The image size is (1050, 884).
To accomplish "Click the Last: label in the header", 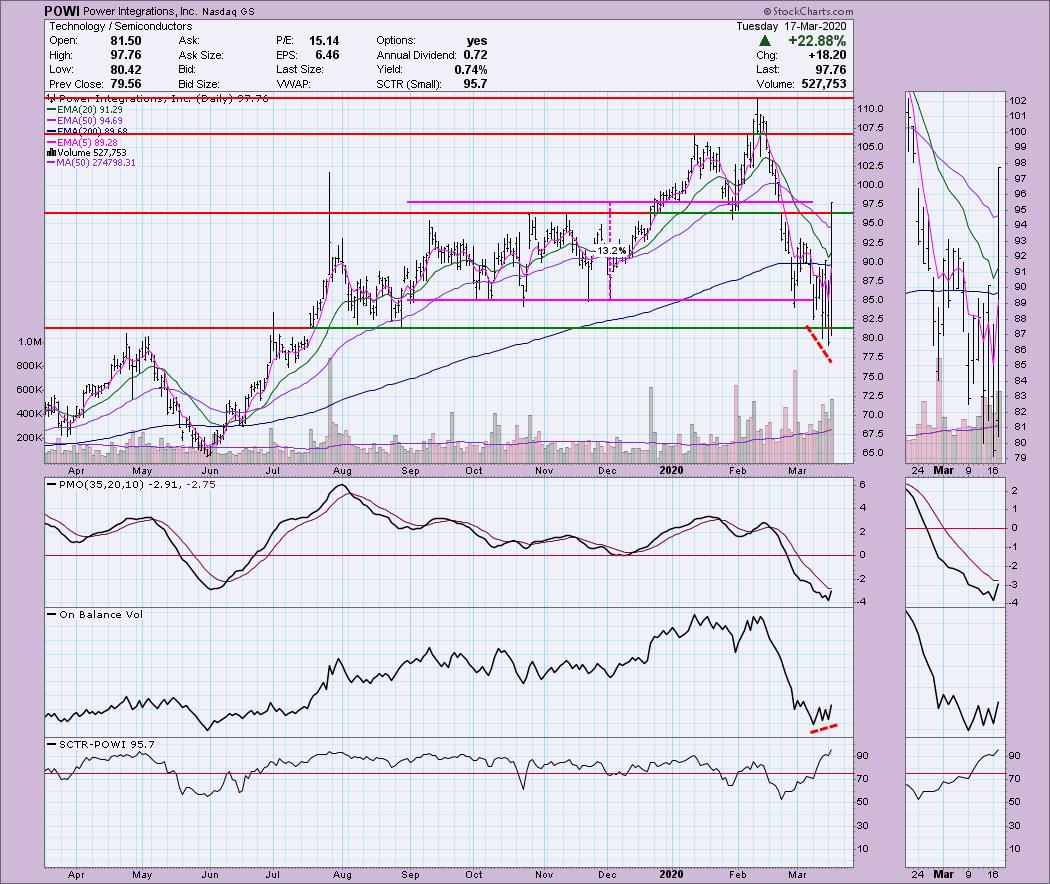I will click(767, 70).
